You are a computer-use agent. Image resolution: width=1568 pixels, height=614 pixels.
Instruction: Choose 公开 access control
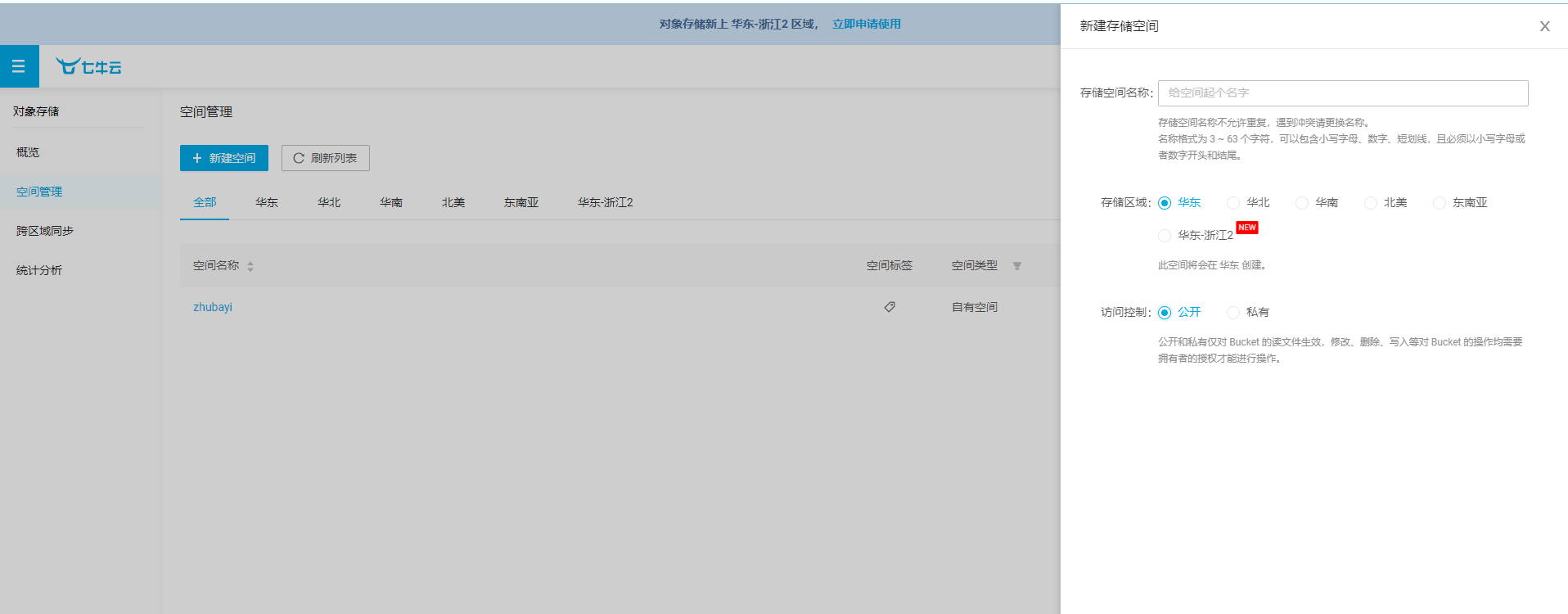click(1165, 313)
